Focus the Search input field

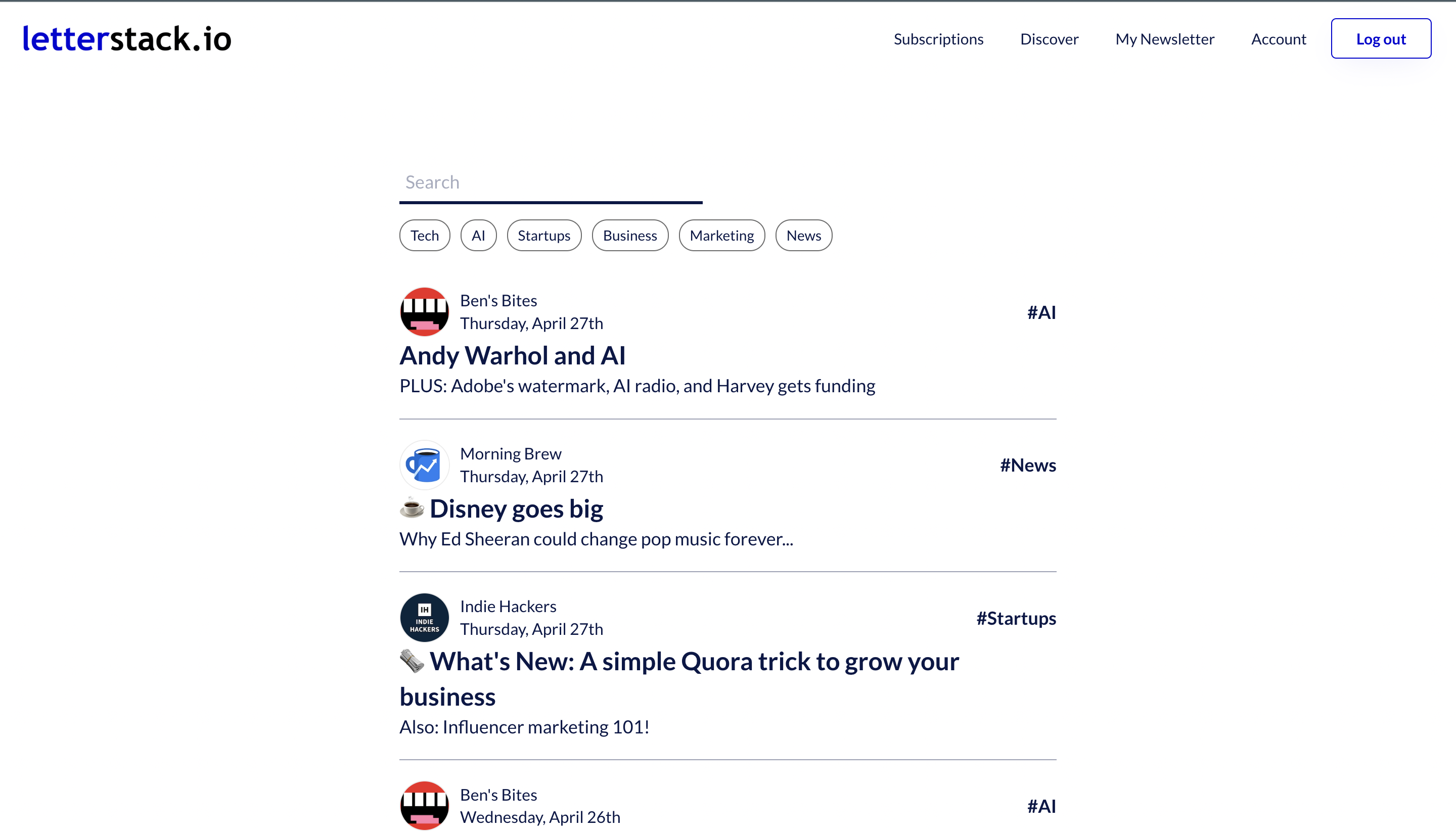tap(551, 183)
